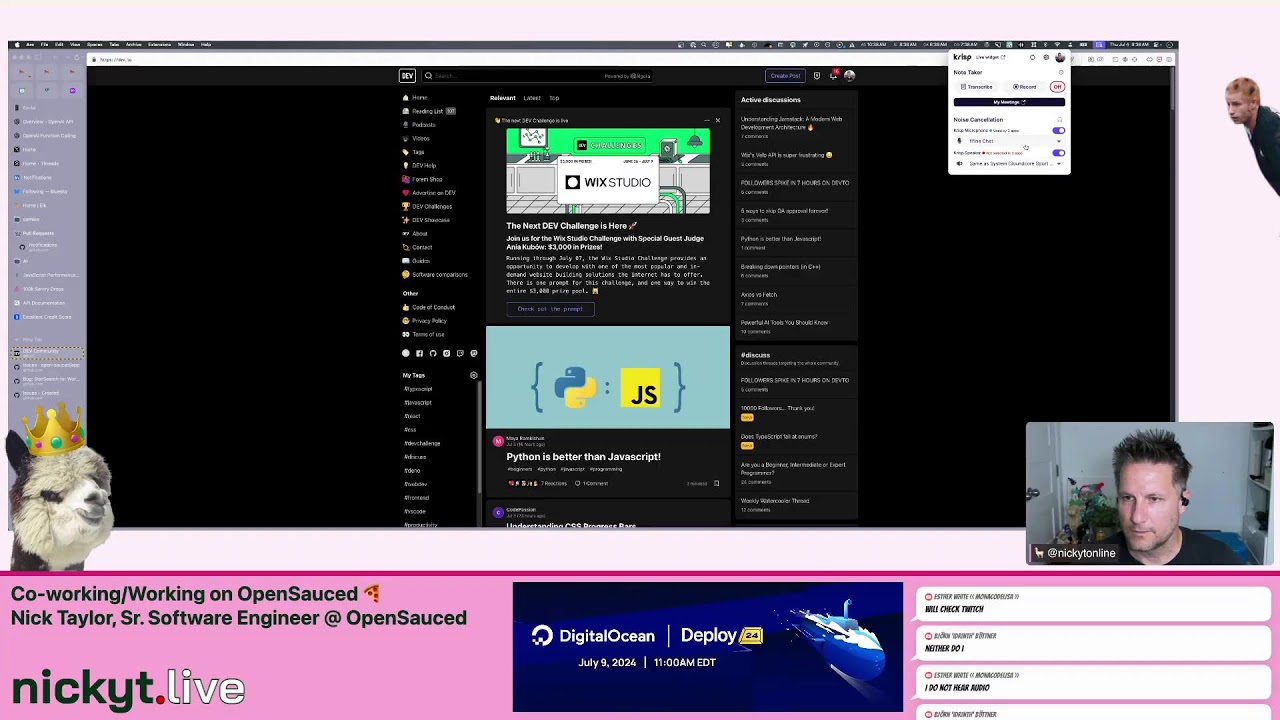Viewport: 1280px width, 720px height.
Task: Open Live widget link in Krisp
Action: [x=990, y=57]
